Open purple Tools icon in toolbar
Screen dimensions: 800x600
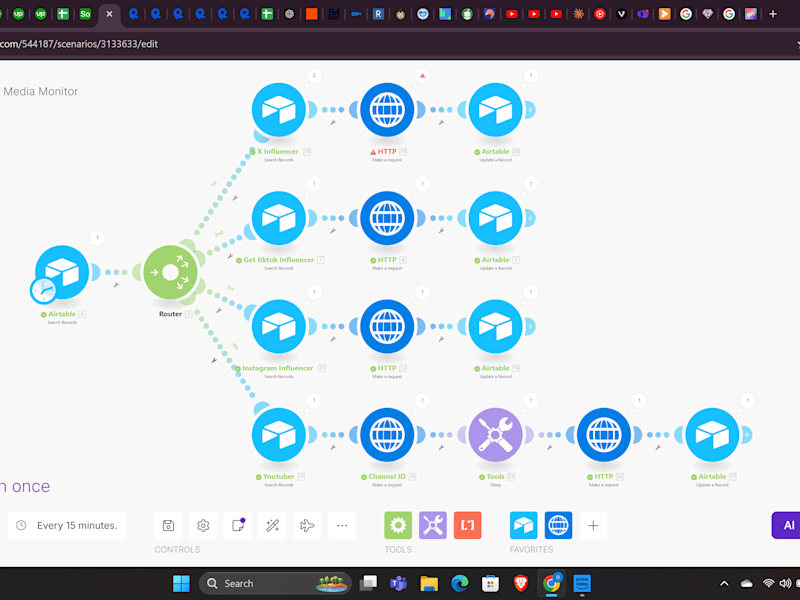pyautogui.click(x=433, y=526)
